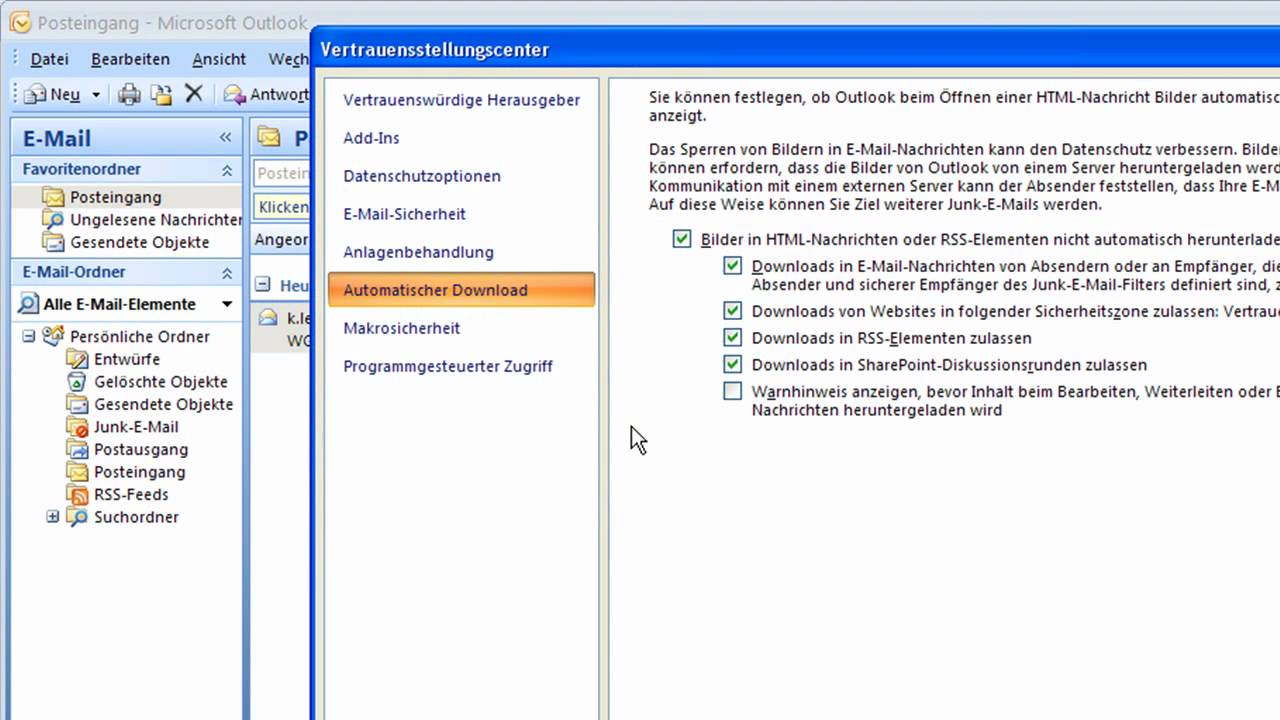This screenshot has height=720, width=1280.
Task: Enable Warnhinweis anzeigen checkbox
Action: tap(733, 391)
